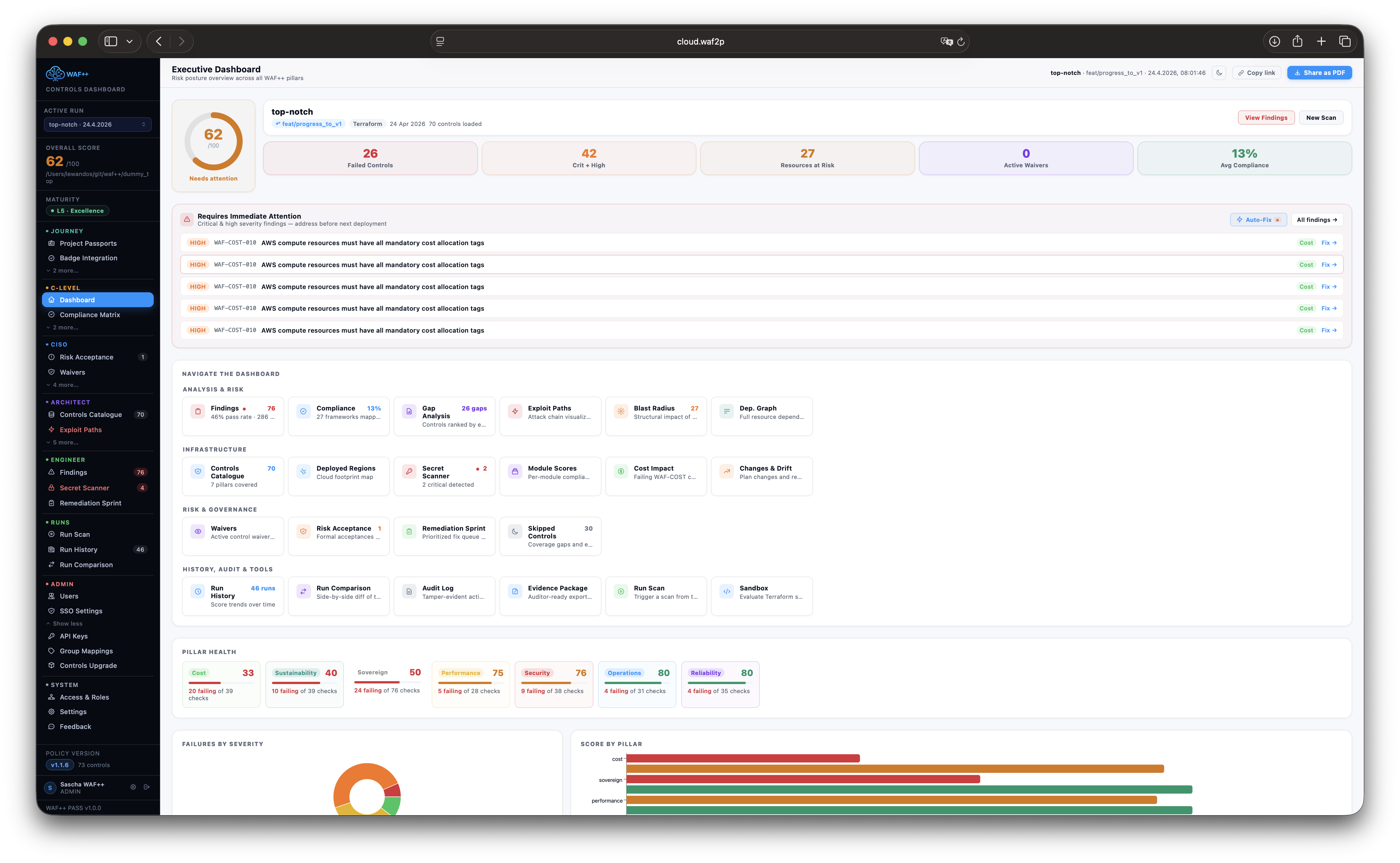Click the Exploit Paths card lightning icon
1400x863 pixels.
tap(515, 411)
